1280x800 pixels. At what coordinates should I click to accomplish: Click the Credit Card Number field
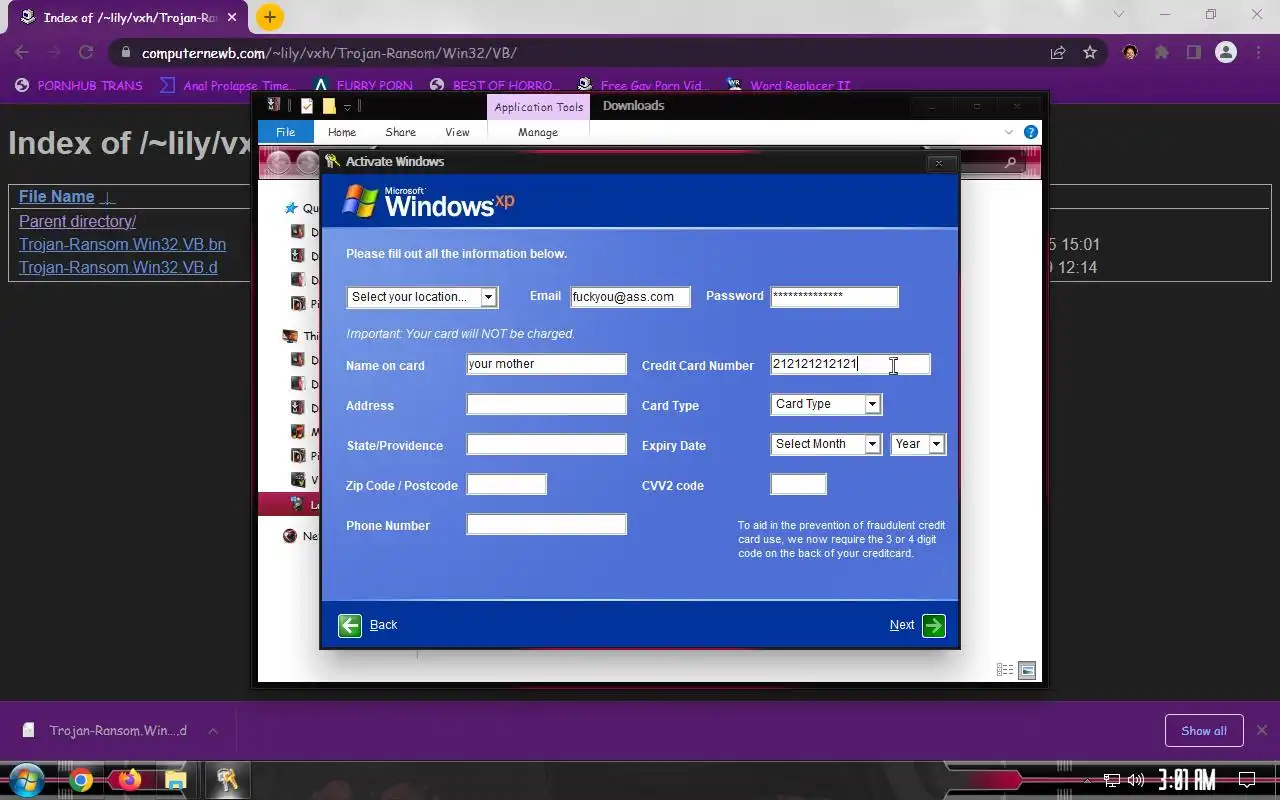pos(850,364)
